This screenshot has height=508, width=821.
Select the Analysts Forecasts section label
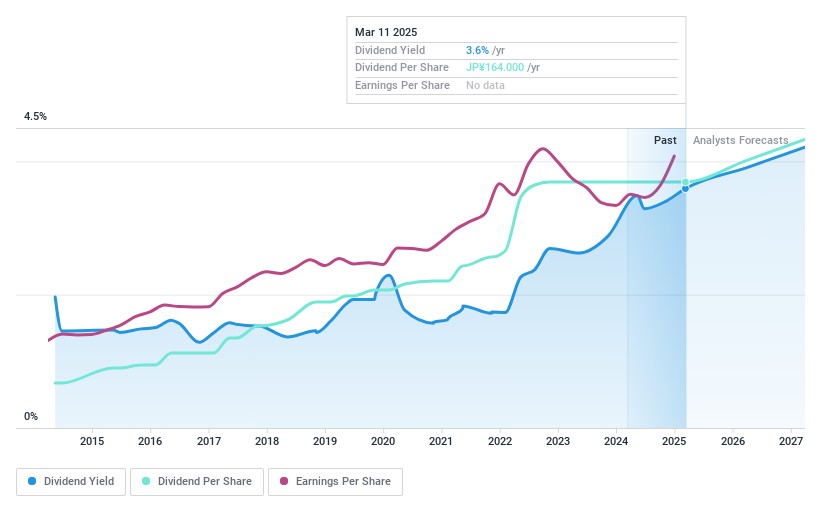tap(740, 140)
